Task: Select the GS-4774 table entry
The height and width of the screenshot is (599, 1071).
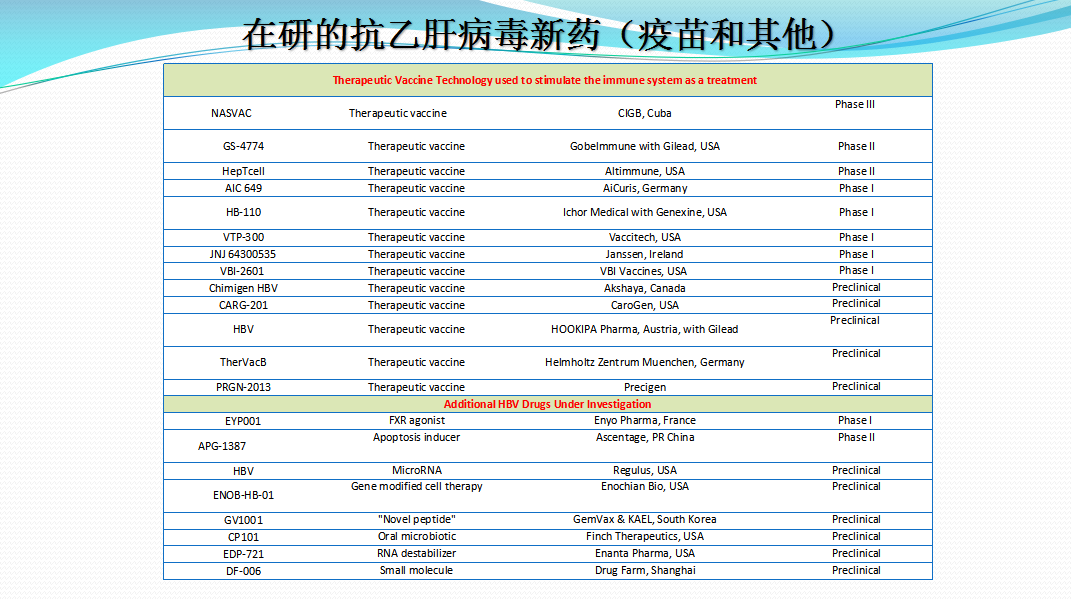Action: (x=243, y=146)
